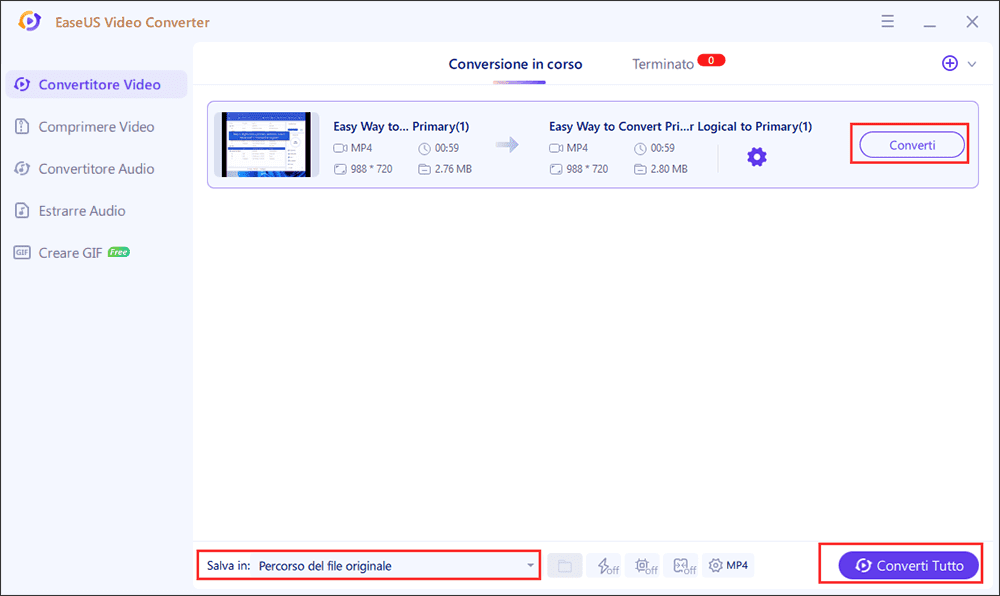1000x596 pixels.
Task: Click the Convertitore Audio sidebar icon
Action: (x=22, y=168)
